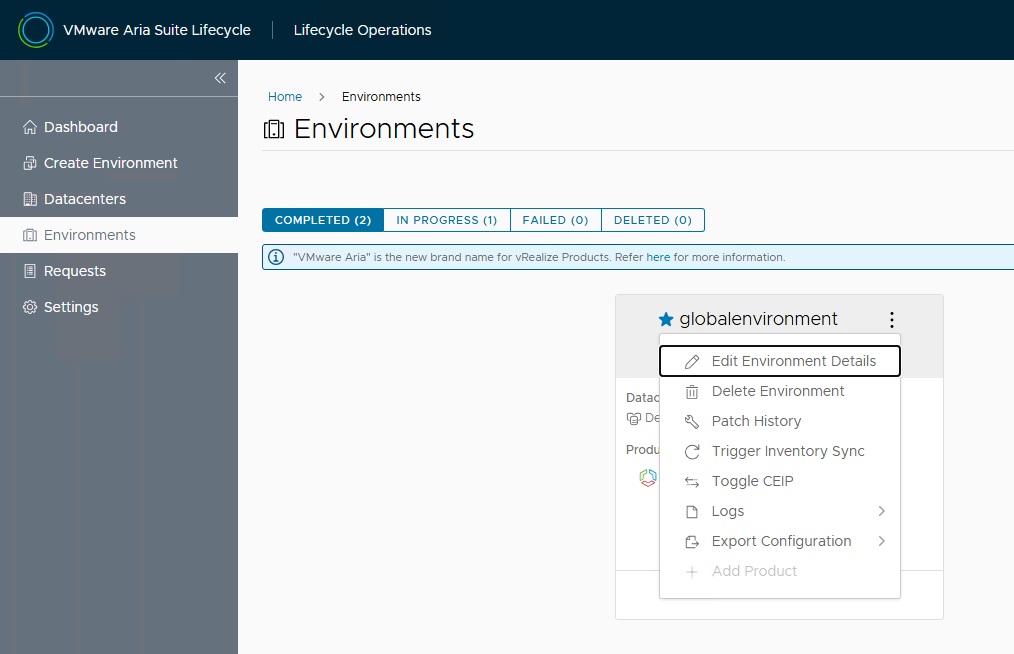Click the star icon beside globalenvironment
Screen dimensions: 1014x654
(666, 319)
